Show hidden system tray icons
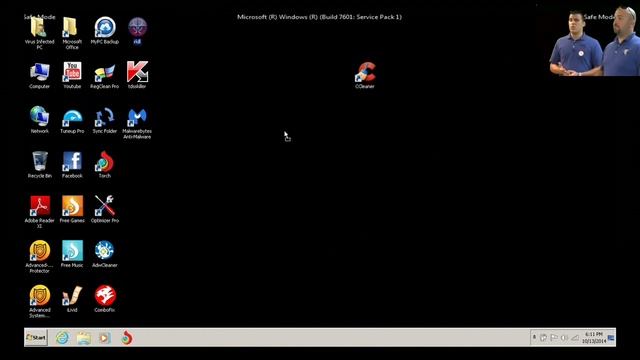Viewport: 640px width, 360px height. [534, 338]
